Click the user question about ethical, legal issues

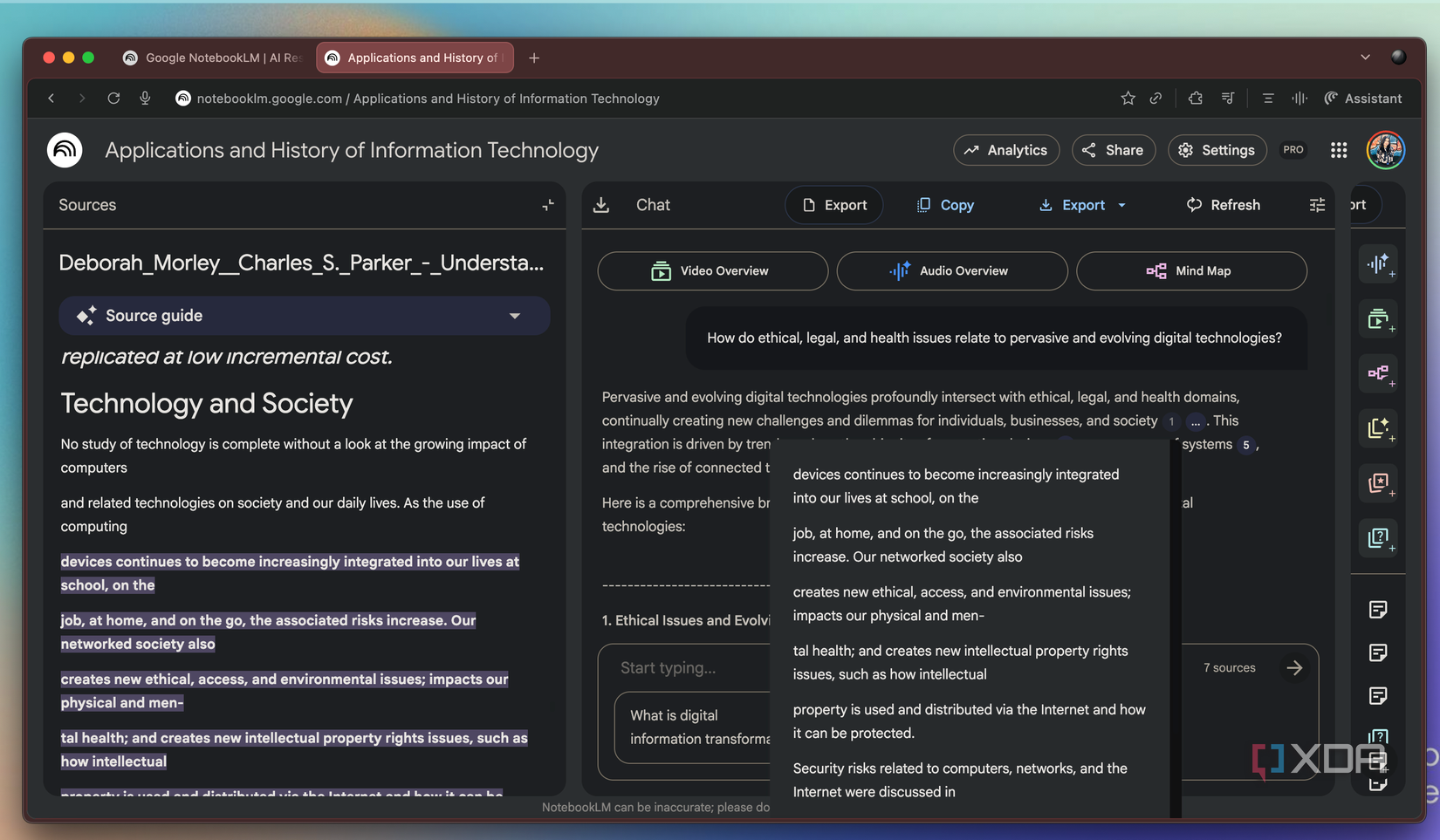(x=994, y=338)
